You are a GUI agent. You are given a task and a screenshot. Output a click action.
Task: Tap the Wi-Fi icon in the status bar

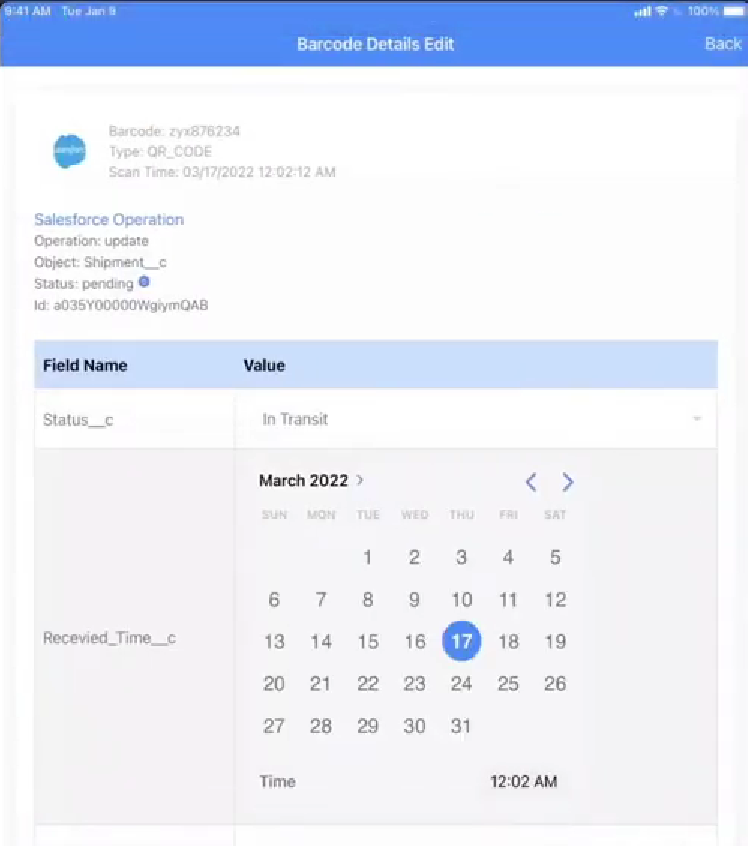(x=661, y=11)
